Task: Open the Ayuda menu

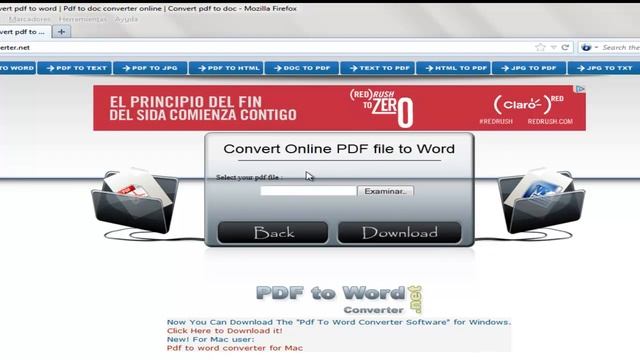Action: point(126,19)
